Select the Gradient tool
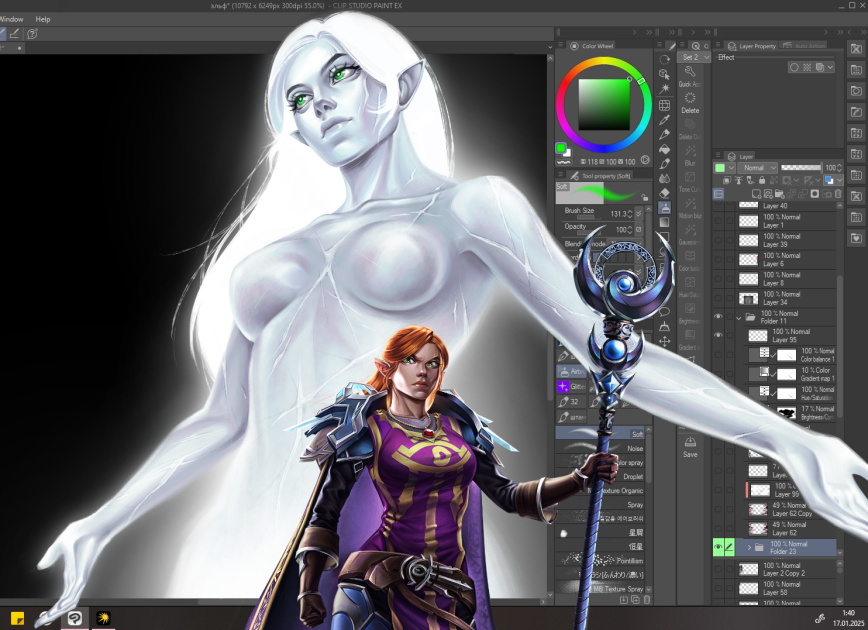This screenshot has height=630, width=868. 664,222
